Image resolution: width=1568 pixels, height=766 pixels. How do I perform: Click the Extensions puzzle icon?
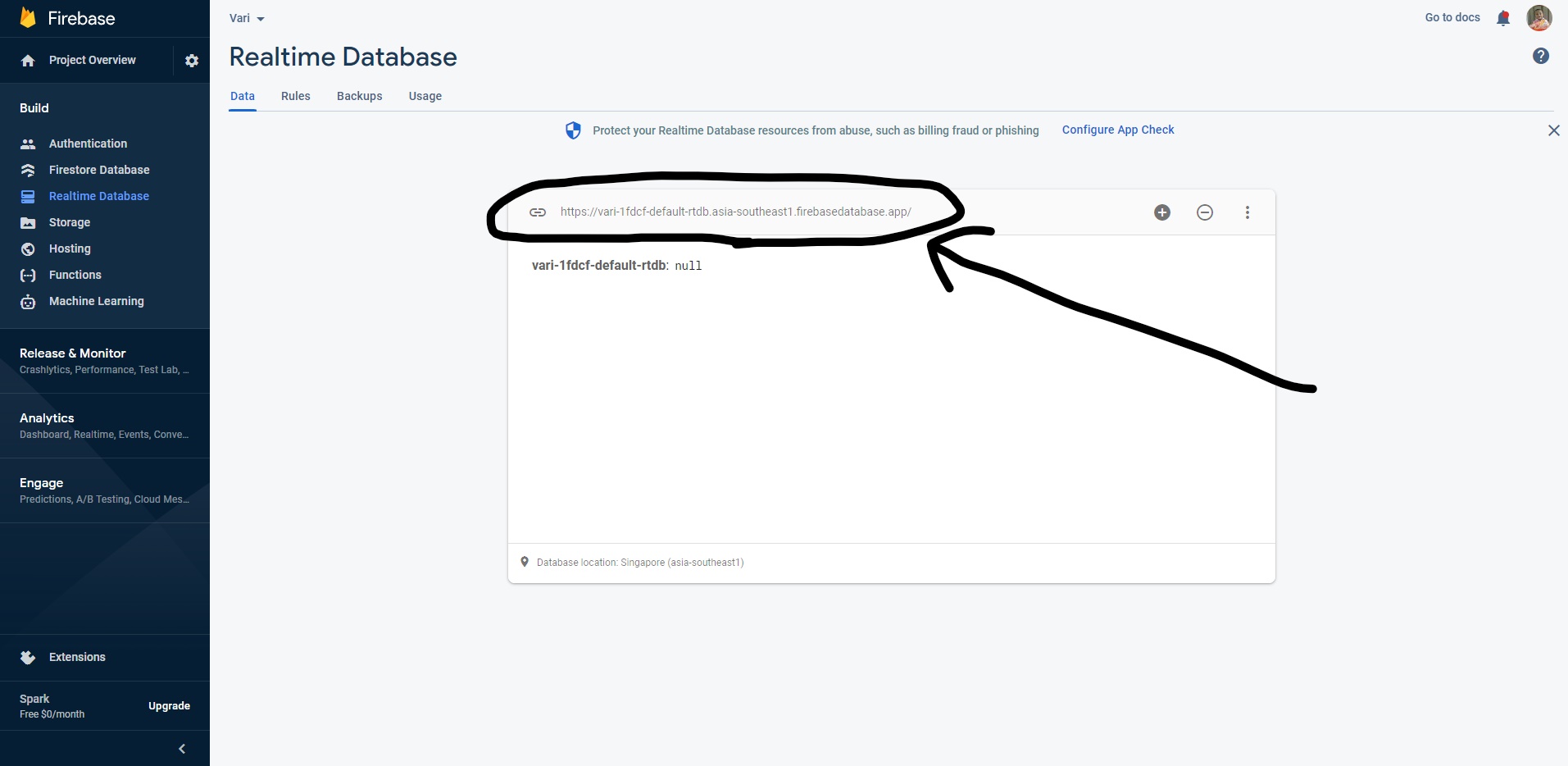coord(28,657)
